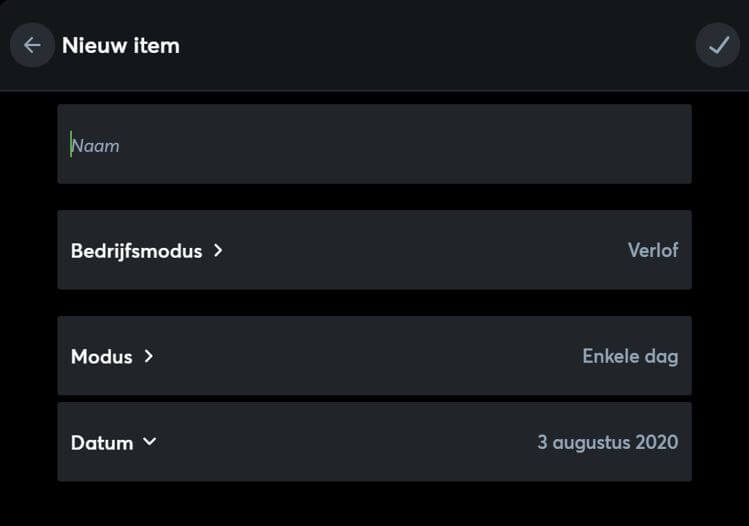The width and height of the screenshot is (749, 526).
Task: Click the Nieuw item heading
Action: click(x=120, y=45)
